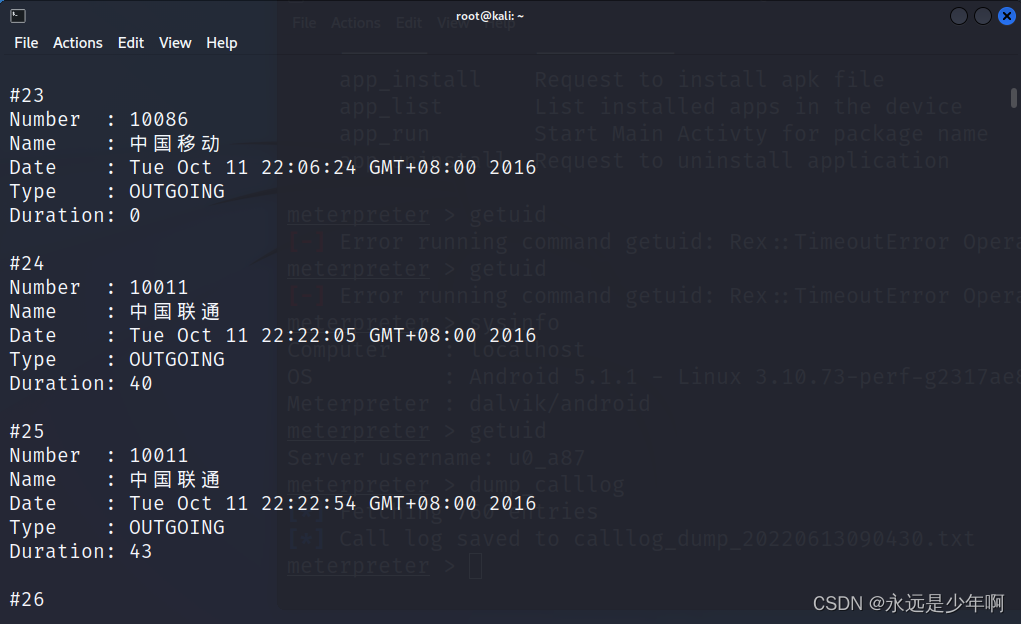Close the root@kali terminal window
This screenshot has height=624, width=1021.
1007,16
